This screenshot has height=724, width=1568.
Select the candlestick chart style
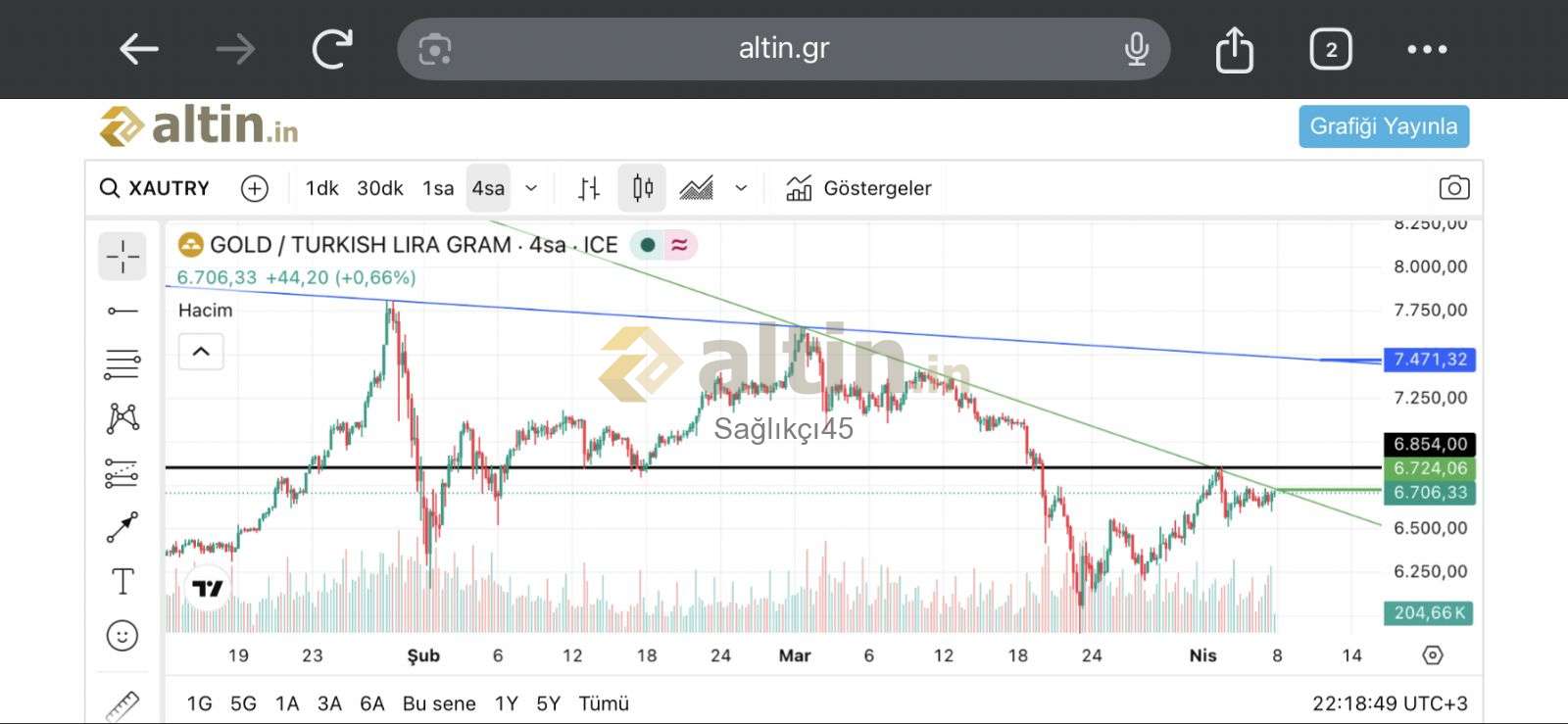pos(642,188)
